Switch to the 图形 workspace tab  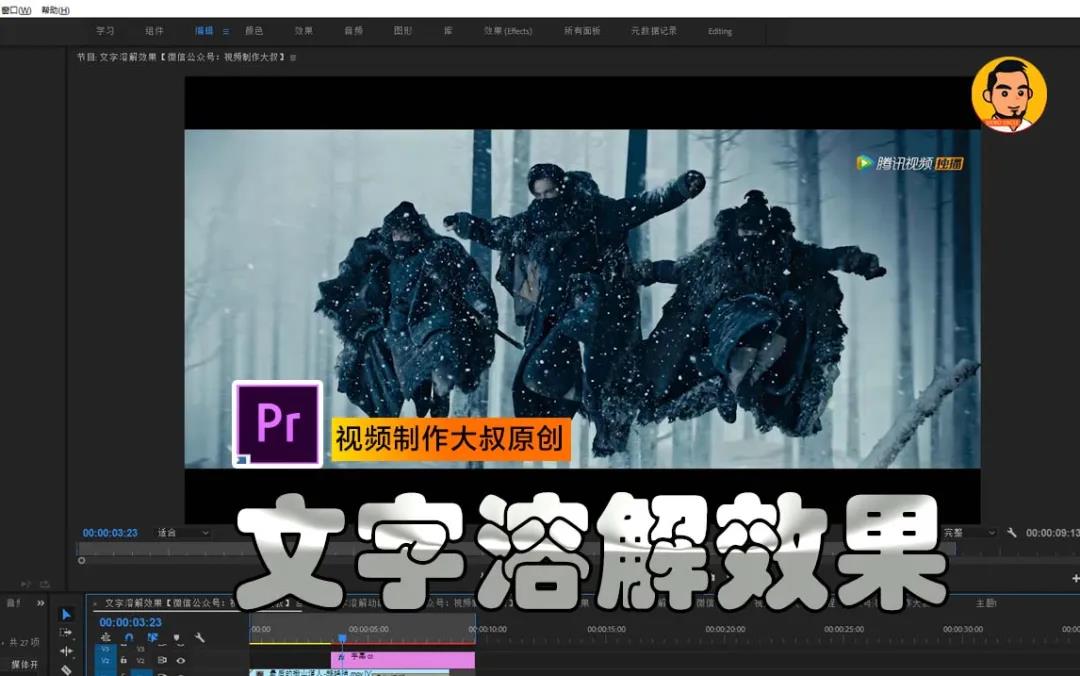click(402, 31)
